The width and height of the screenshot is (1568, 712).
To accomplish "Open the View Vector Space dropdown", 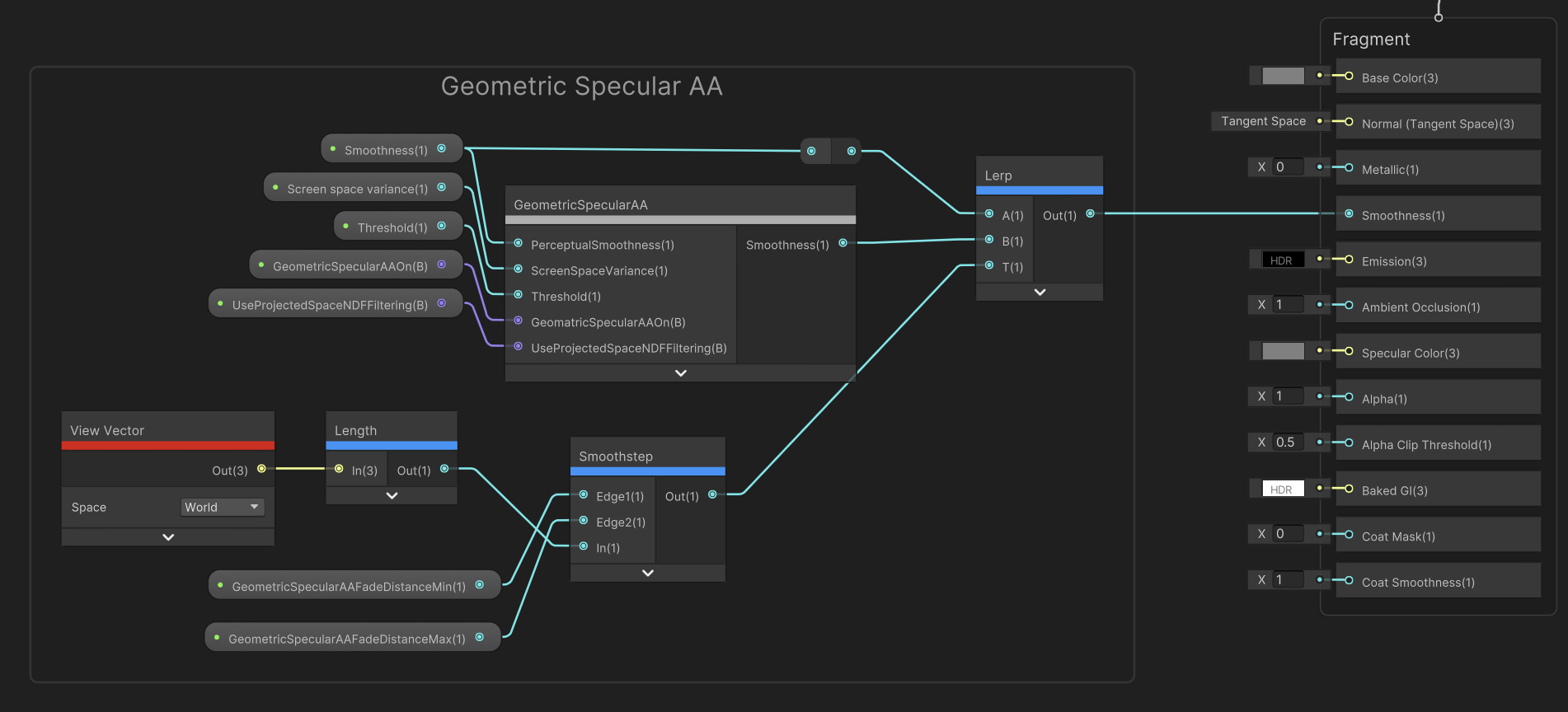I will (222, 507).
